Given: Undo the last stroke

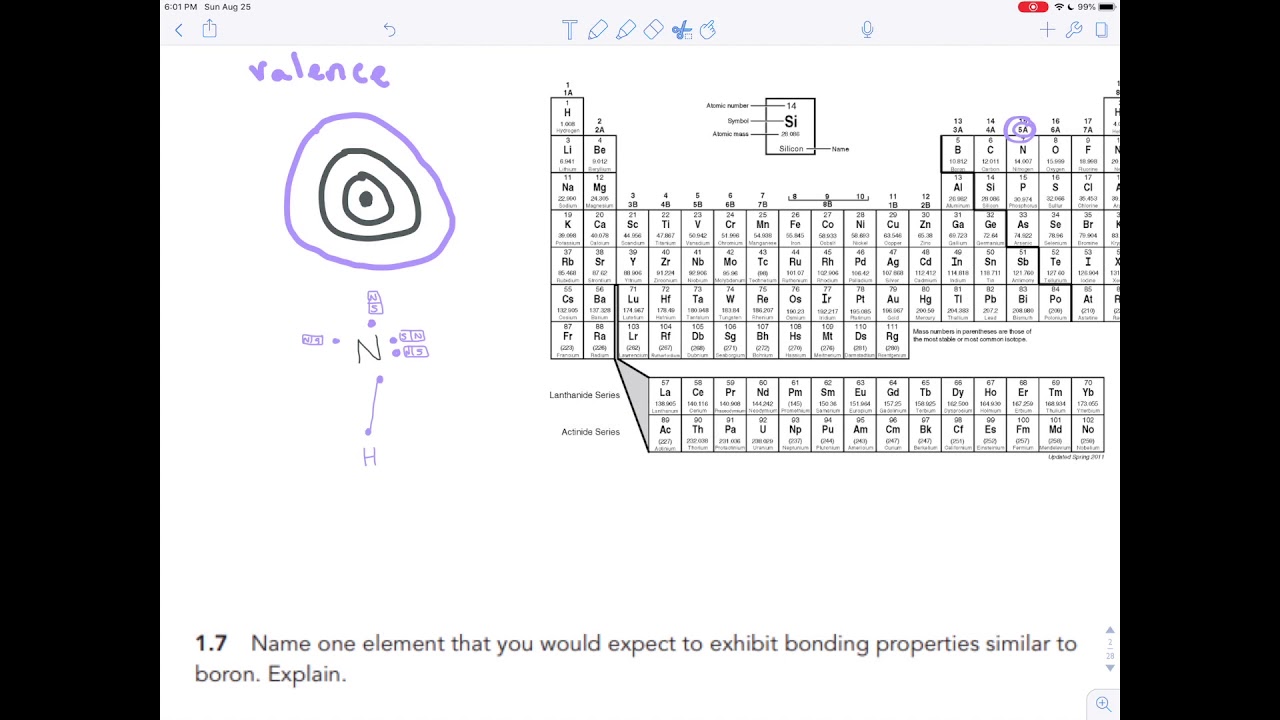Looking at the screenshot, I should click(390, 30).
